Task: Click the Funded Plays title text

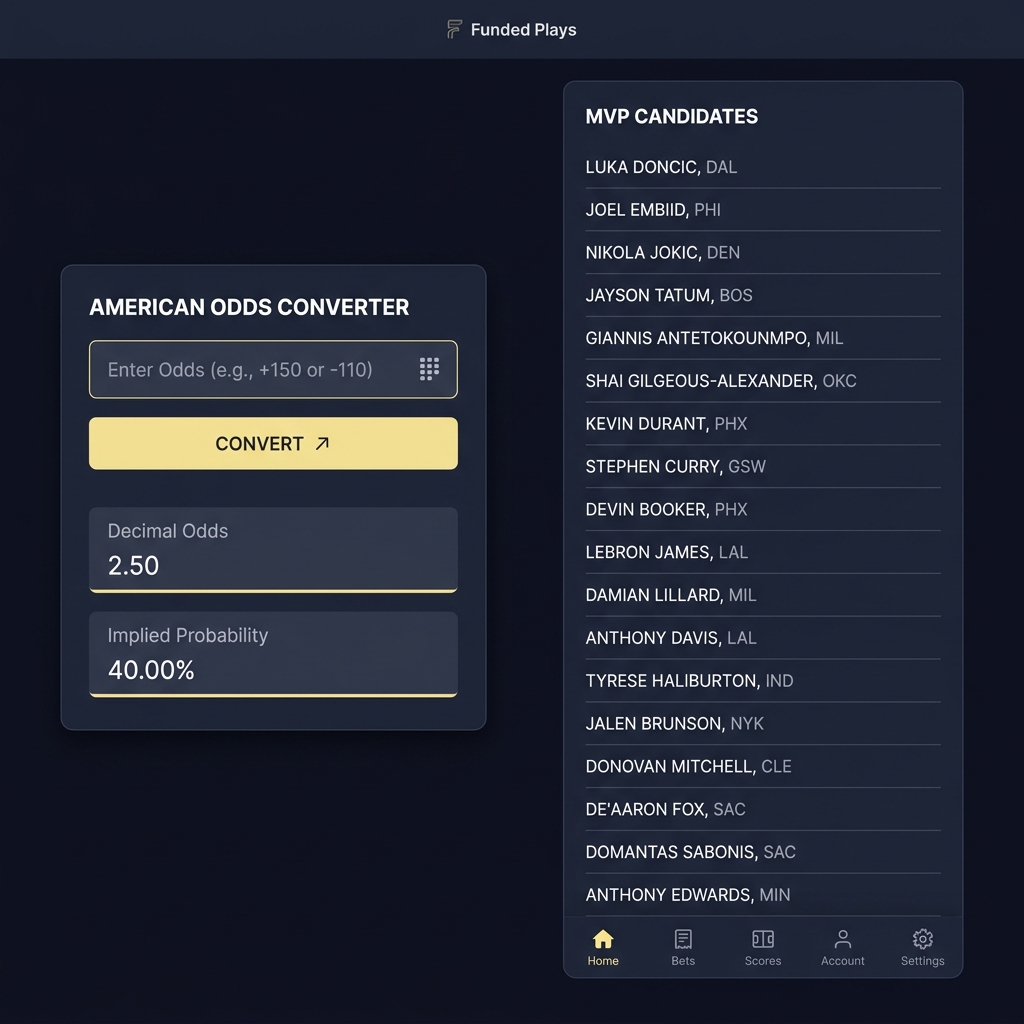Action: (x=523, y=30)
